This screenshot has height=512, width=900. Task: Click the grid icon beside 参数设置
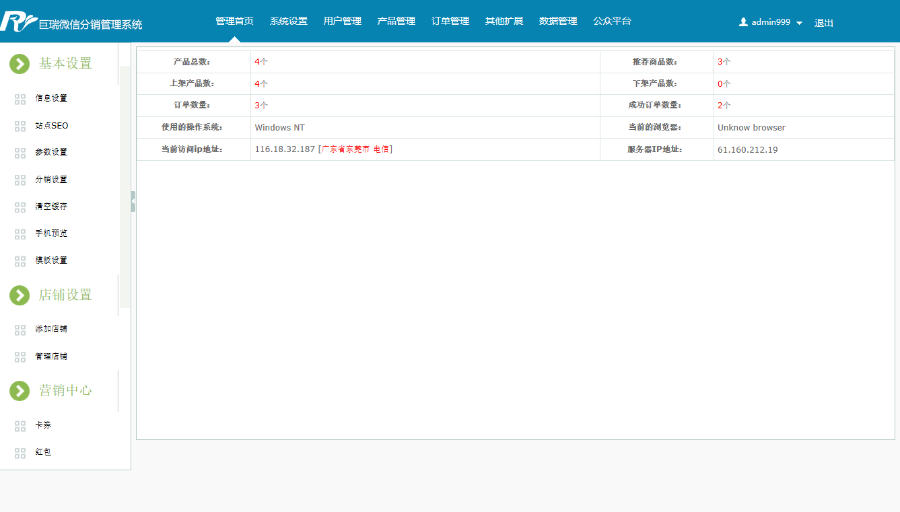click(20, 153)
